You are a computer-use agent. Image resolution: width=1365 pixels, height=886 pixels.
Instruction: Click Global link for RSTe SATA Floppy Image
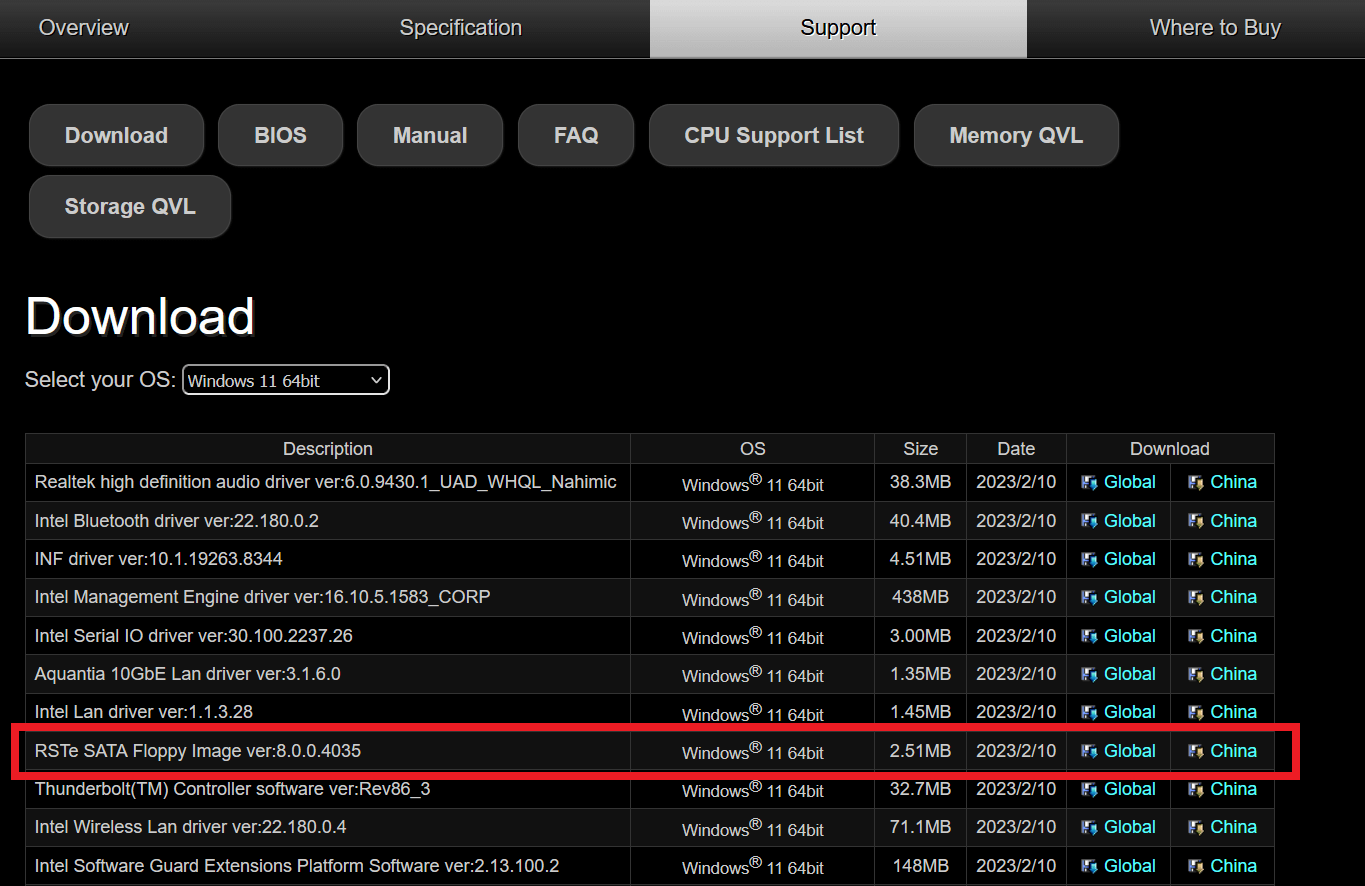tap(1130, 751)
